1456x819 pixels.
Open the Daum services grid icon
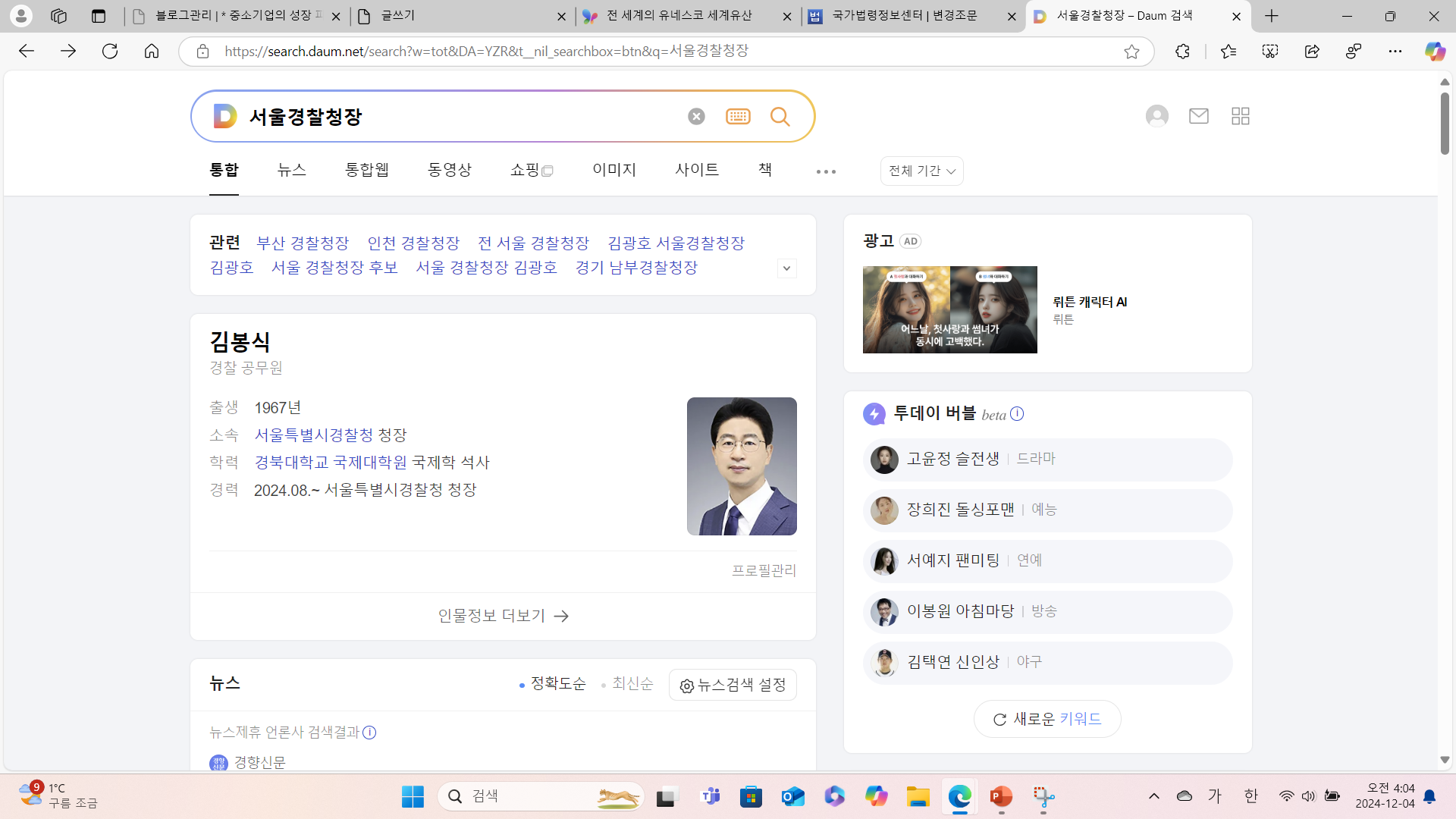1241,116
